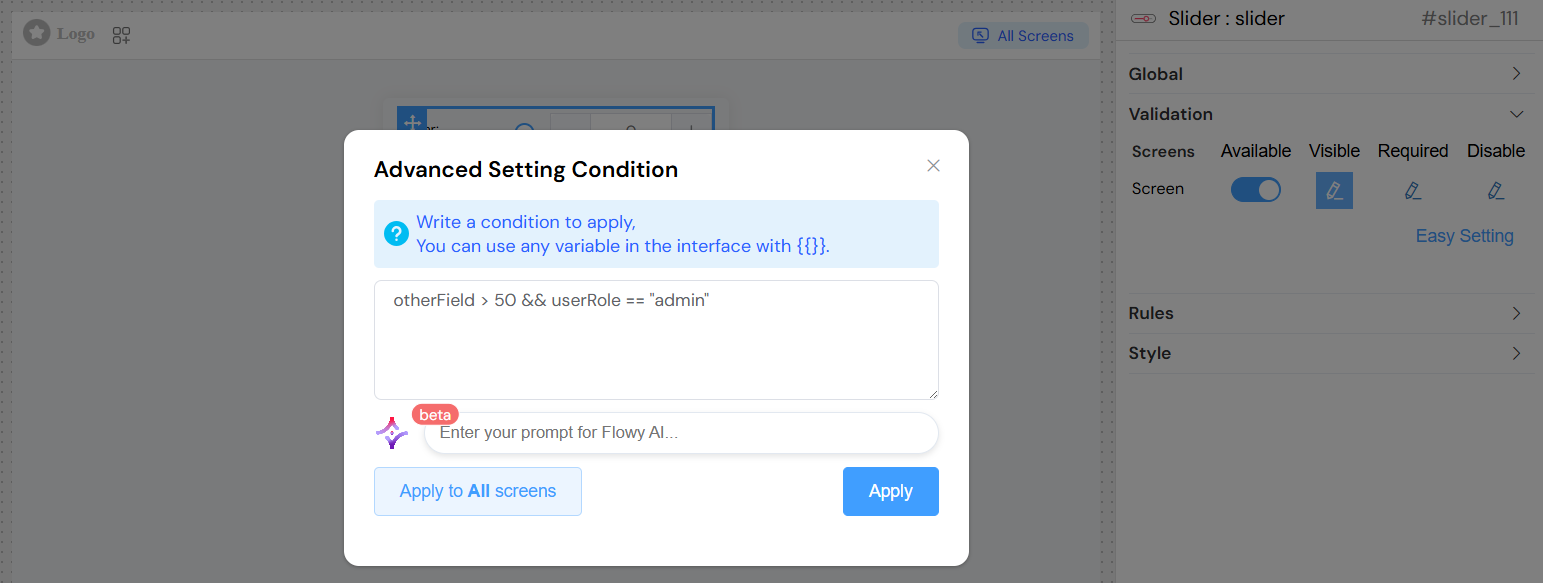1543x583 pixels.
Task: Open Easy Setting link
Action: [1464, 235]
